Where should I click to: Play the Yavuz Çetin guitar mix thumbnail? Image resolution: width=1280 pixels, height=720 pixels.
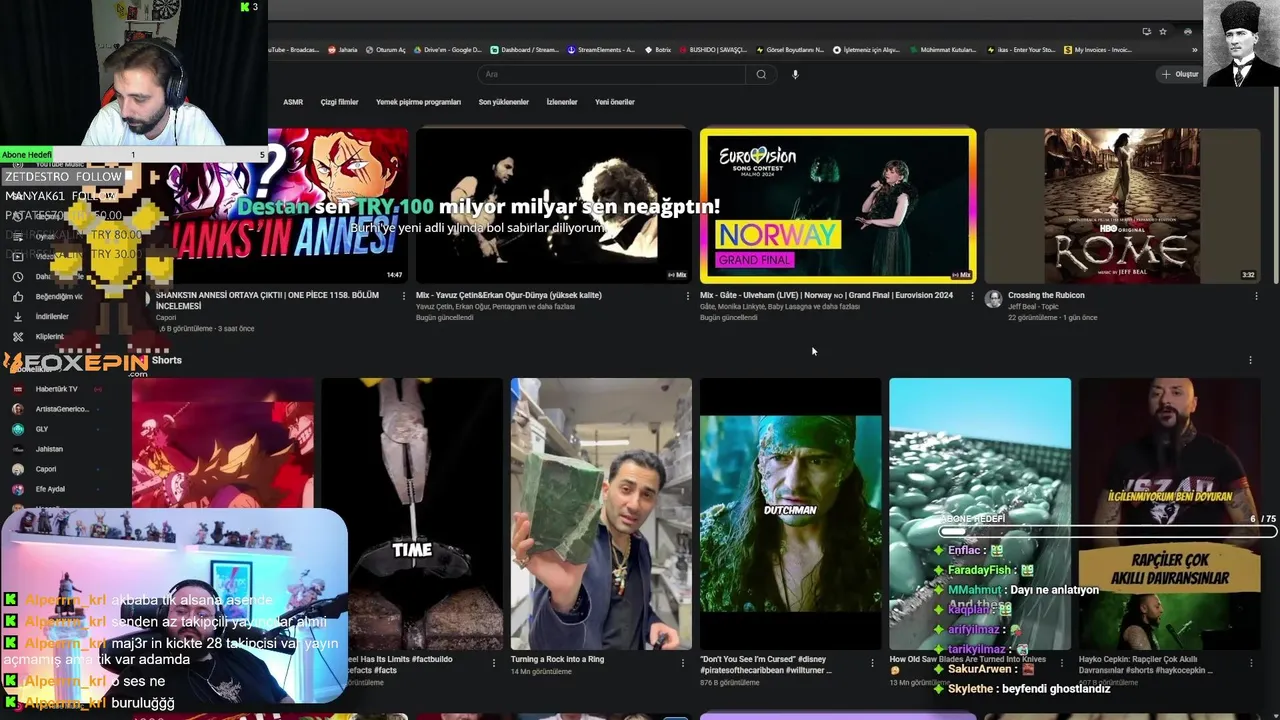coord(554,206)
